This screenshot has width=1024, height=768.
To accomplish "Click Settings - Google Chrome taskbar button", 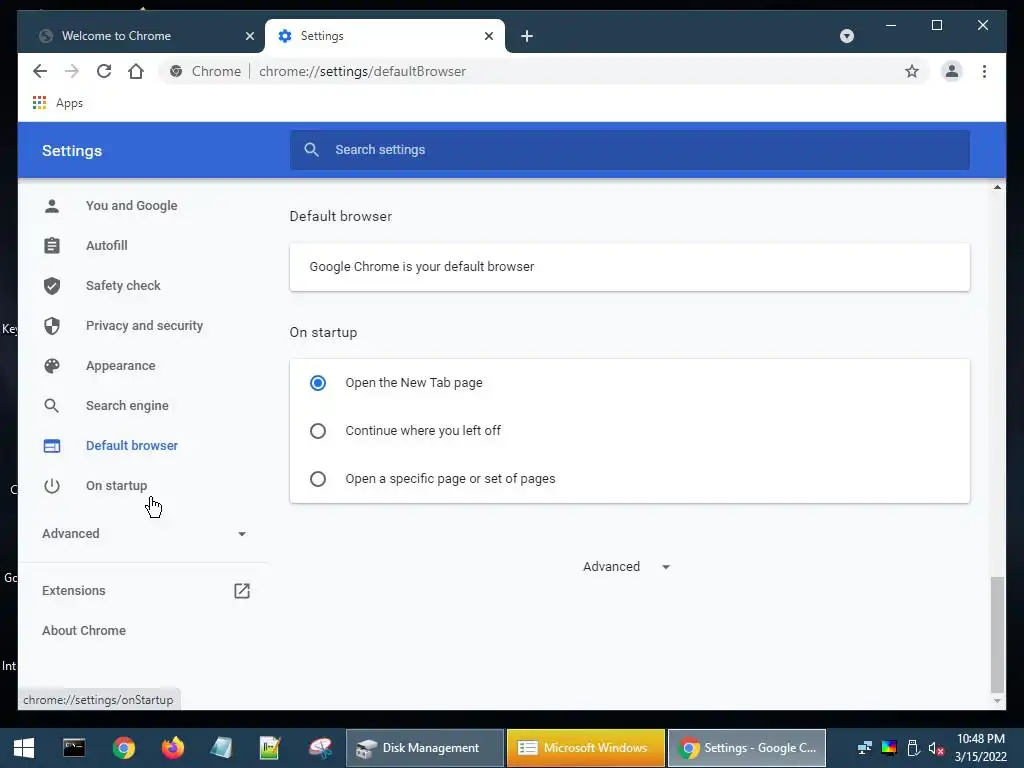I will [x=746, y=748].
